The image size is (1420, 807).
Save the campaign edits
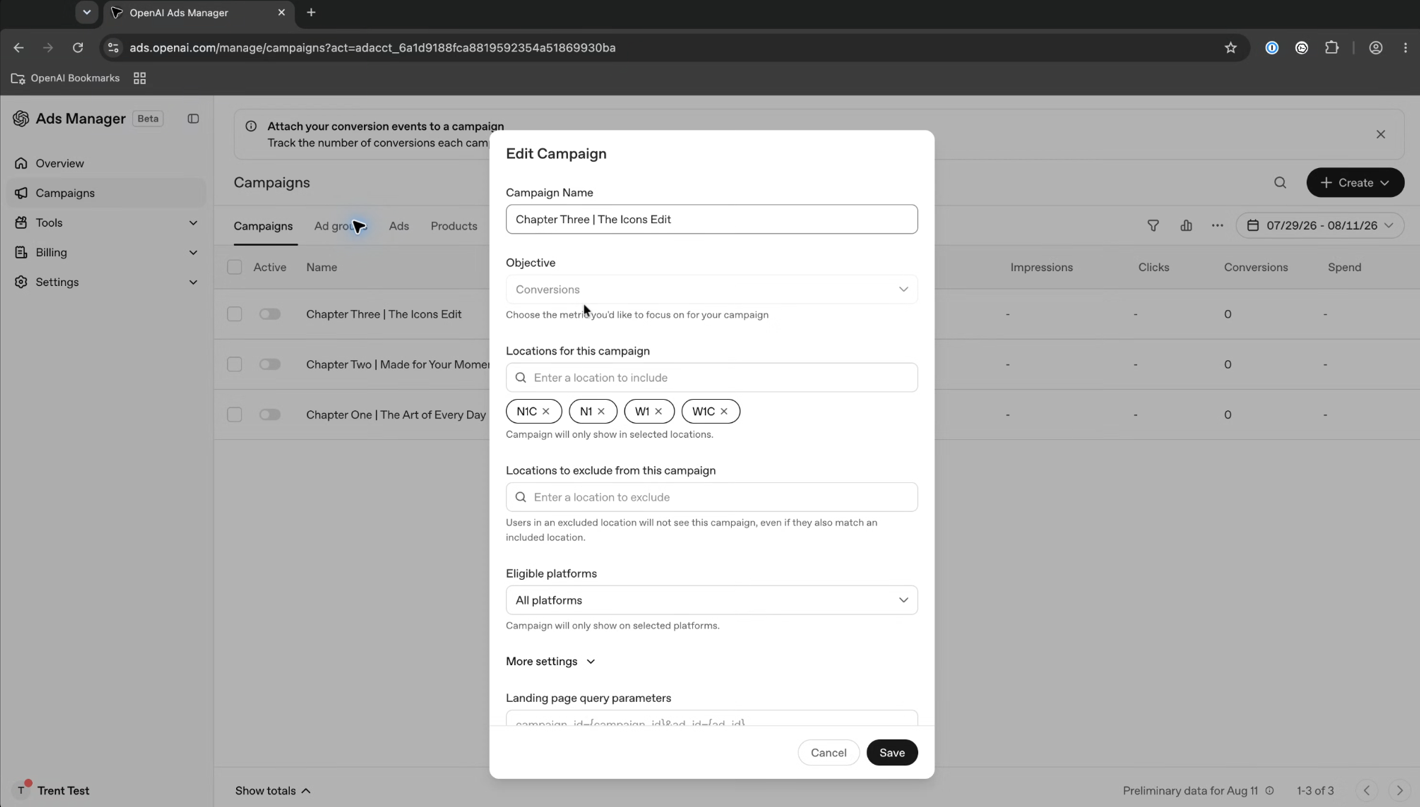(892, 753)
